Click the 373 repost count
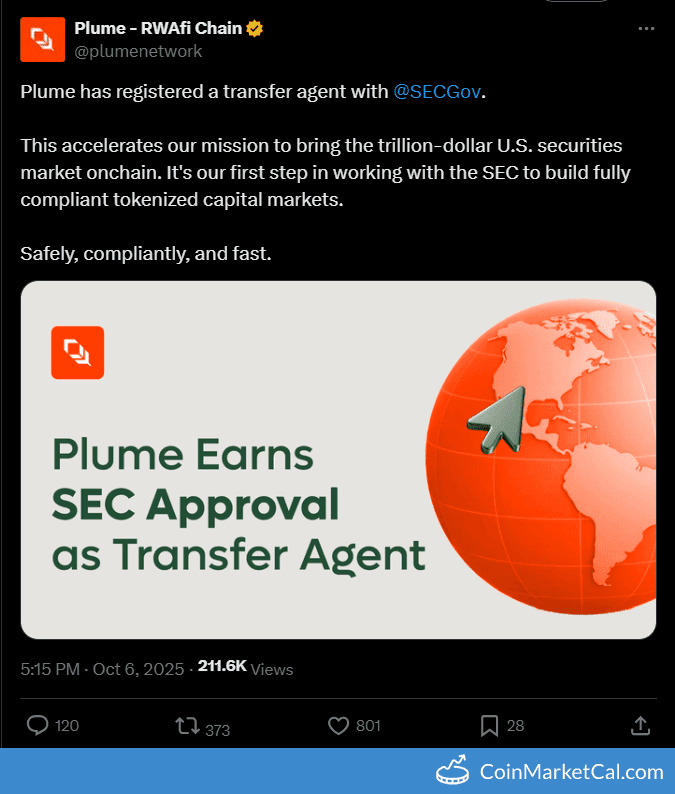Screen dimensions: 675x794 [x=217, y=729]
